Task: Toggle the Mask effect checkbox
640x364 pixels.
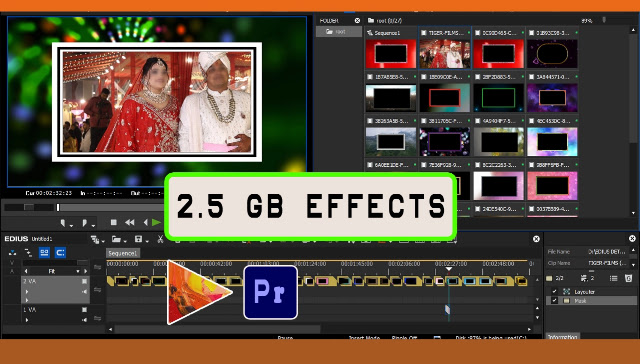Action: pyautogui.click(x=554, y=301)
